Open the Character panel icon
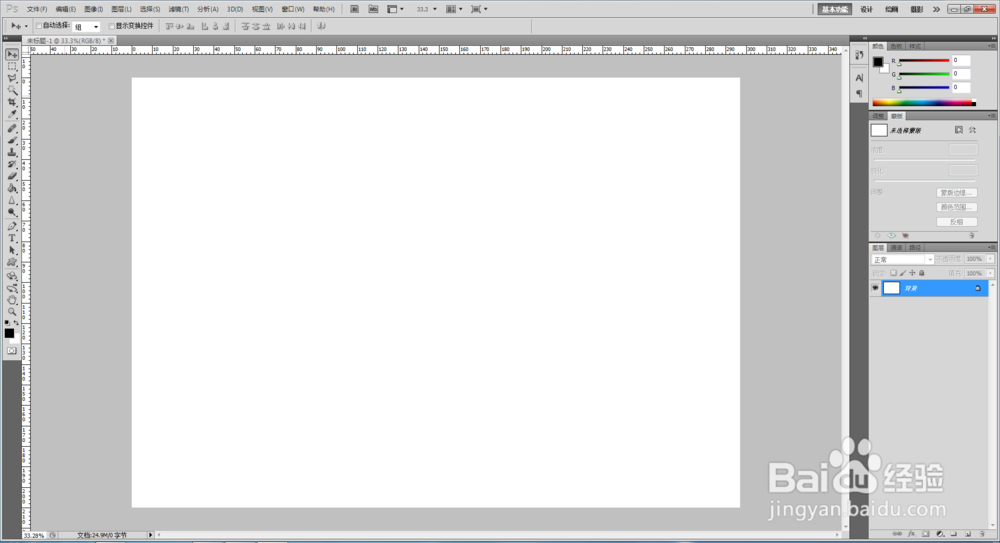This screenshot has height=543, width=1000. point(859,78)
